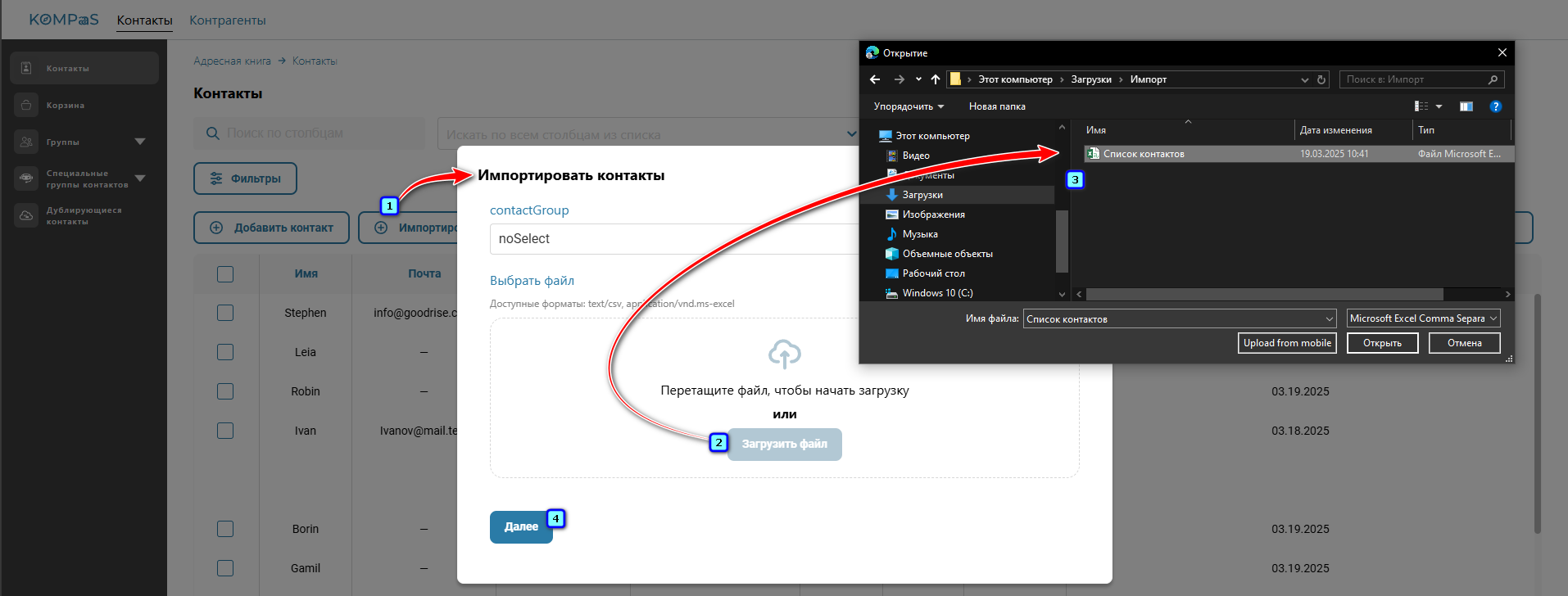Sort by the Тип column header
This screenshot has height=596, width=1568.
click(1462, 130)
